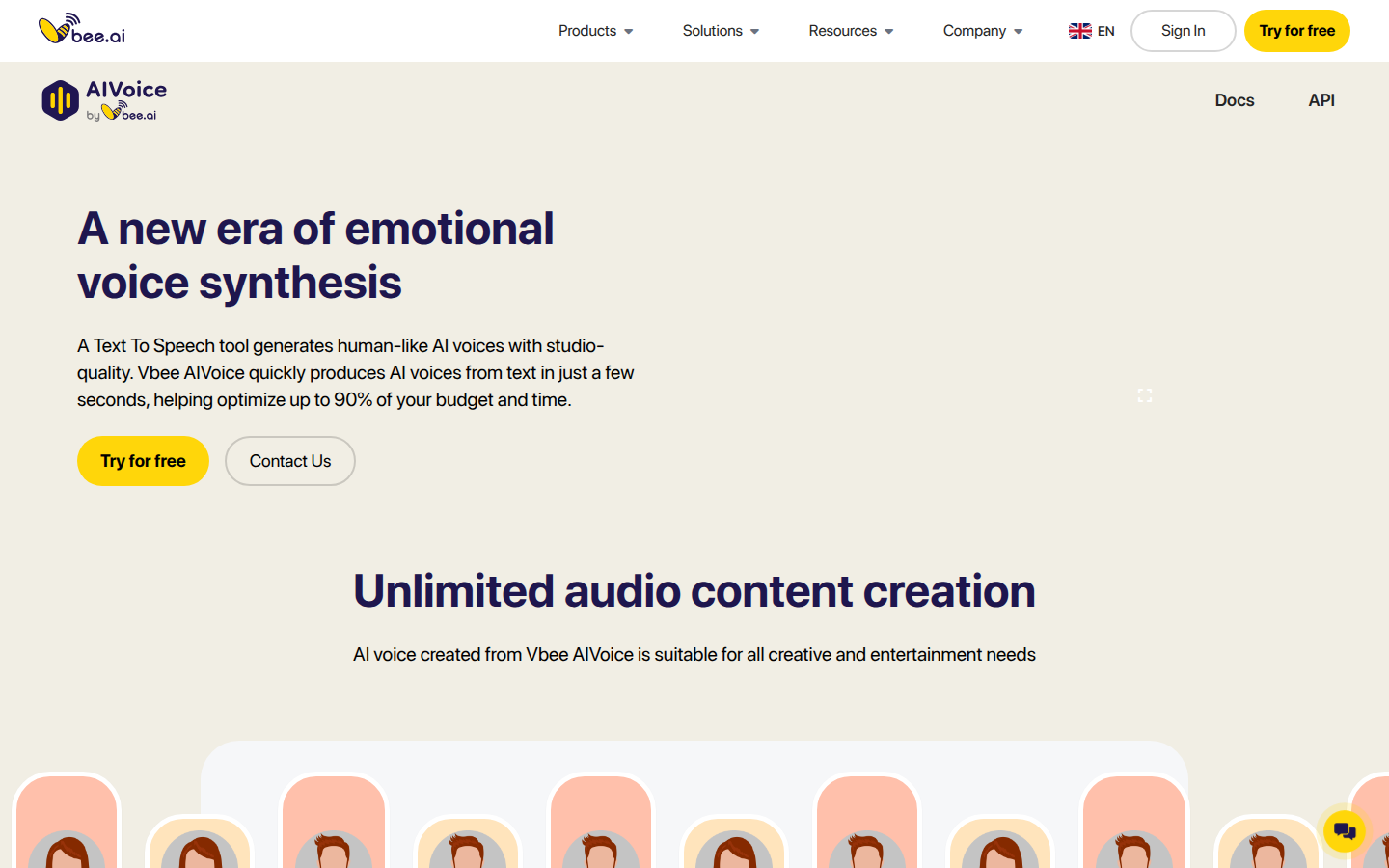Click the UK flag language icon

point(1079,31)
